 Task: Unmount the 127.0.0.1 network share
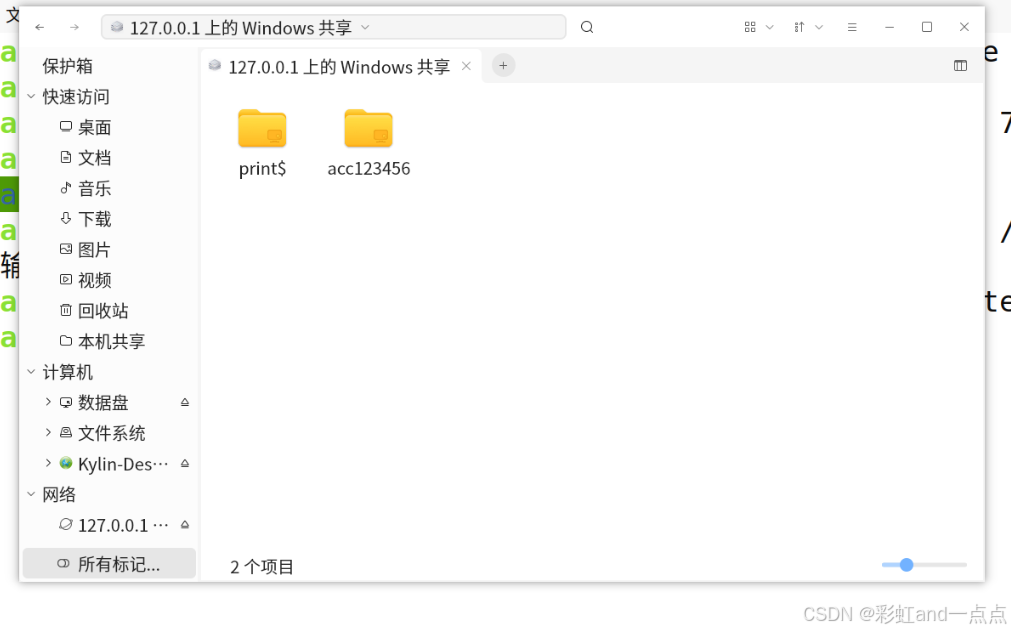pyautogui.click(x=185, y=525)
